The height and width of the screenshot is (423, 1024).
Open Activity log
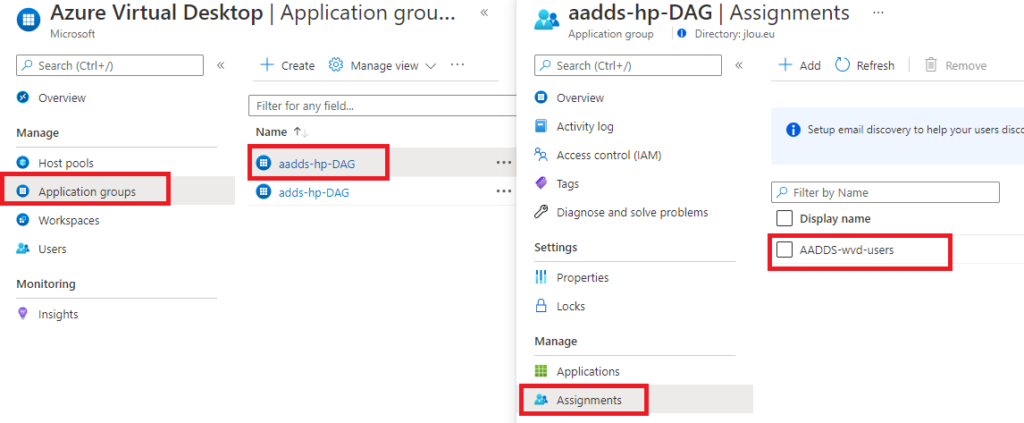tap(584, 127)
